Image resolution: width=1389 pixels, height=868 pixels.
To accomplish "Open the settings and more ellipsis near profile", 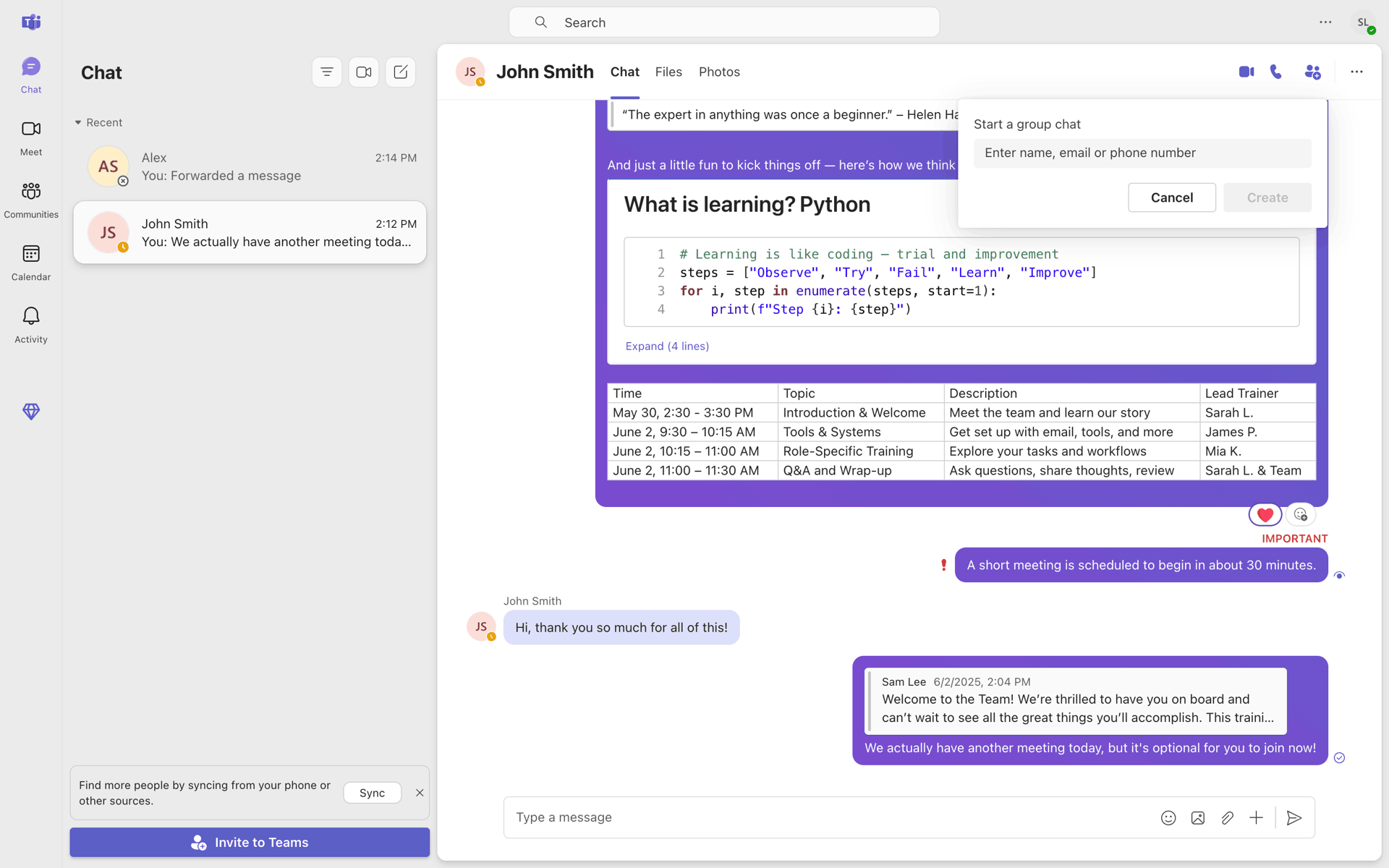I will 1325,22.
